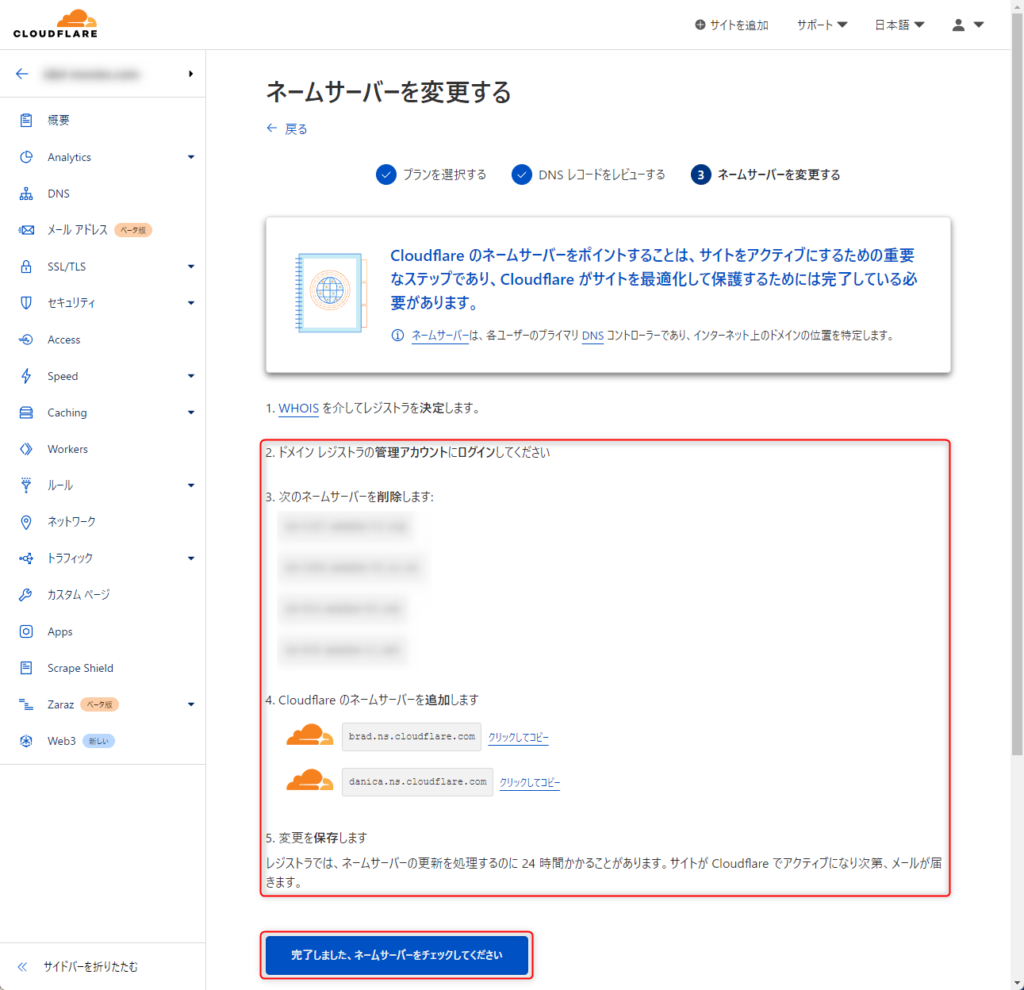Viewport: 1024px width, 990px height.
Task: Click the ベータ版 badge next to Zaraz
Action: pyautogui.click(x=99, y=705)
